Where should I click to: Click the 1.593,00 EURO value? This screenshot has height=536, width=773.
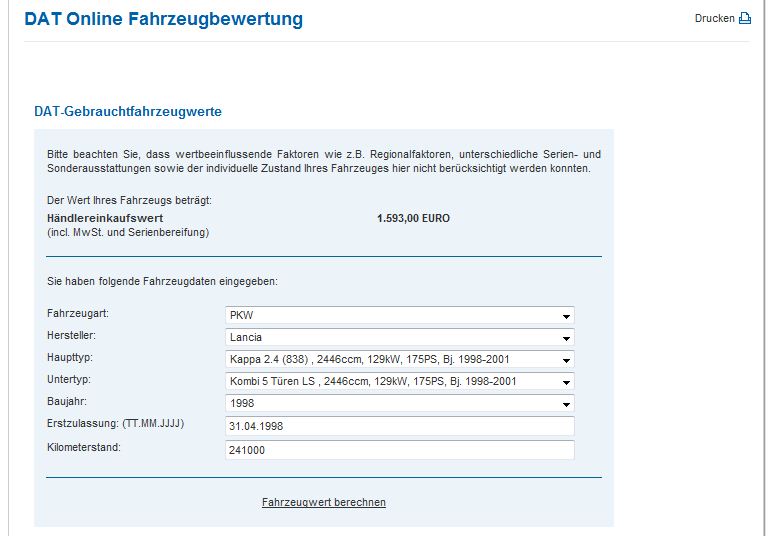tap(413, 218)
